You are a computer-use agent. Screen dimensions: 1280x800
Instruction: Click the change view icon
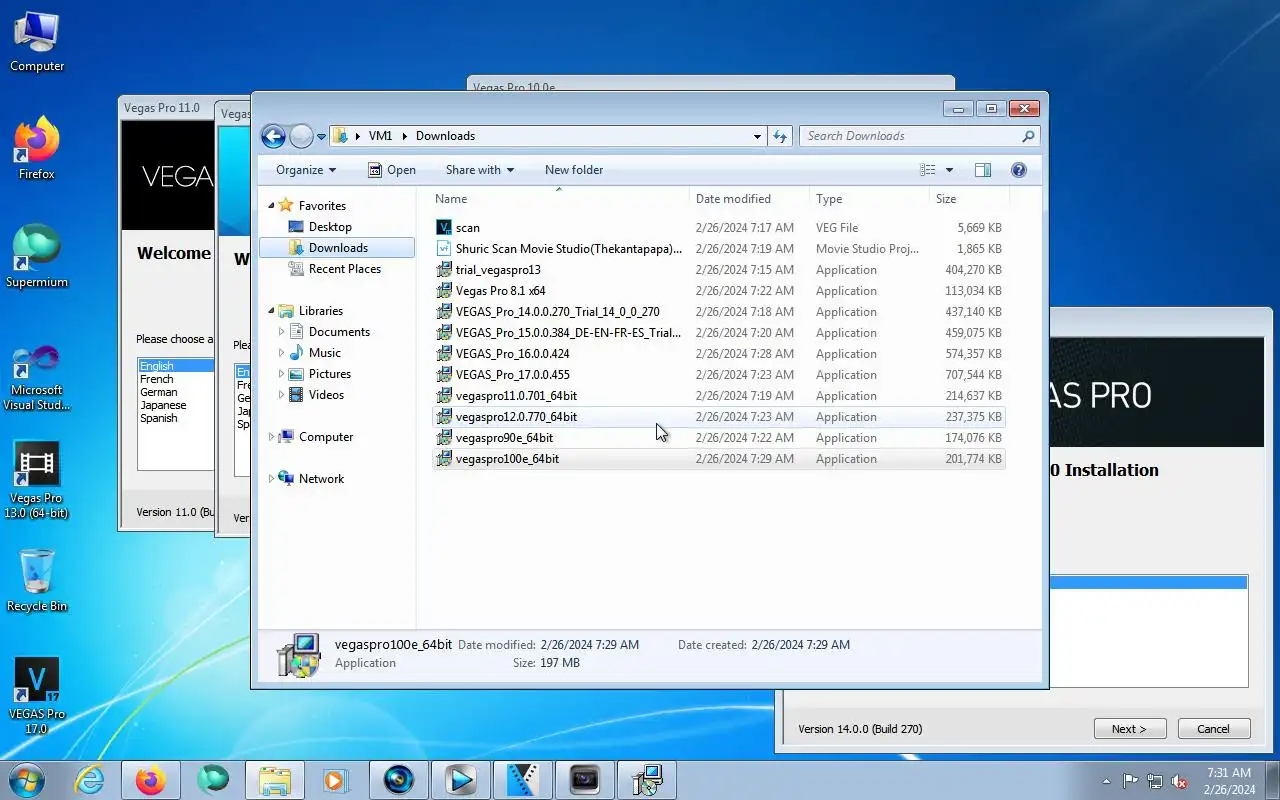pos(928,170)
